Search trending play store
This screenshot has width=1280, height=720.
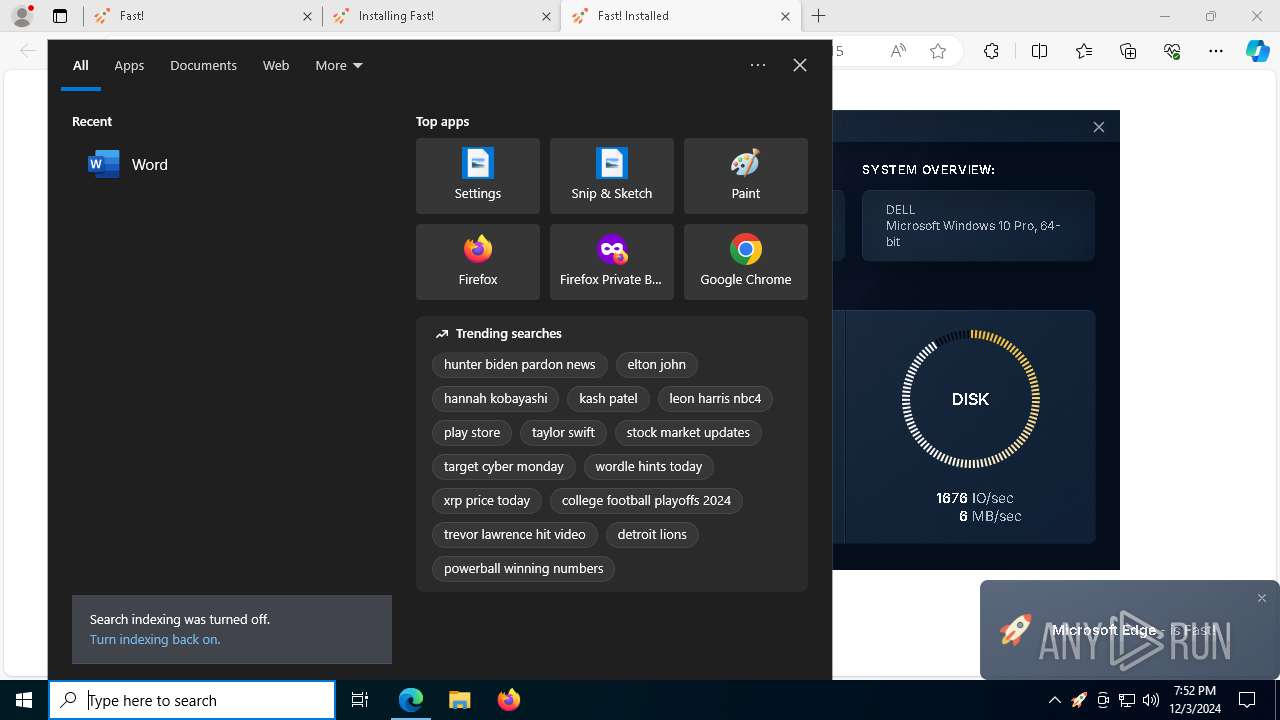(472, 433)
